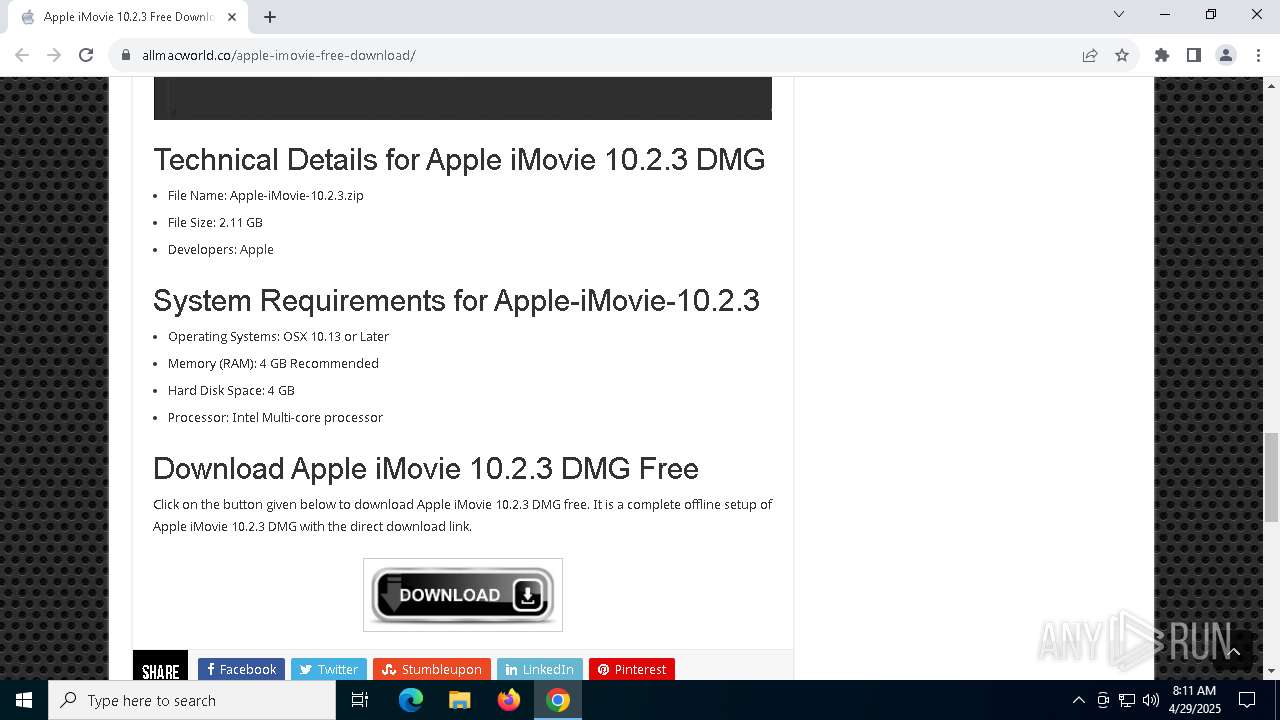Launch Firefox from taskbar
The image size is (1280, 720).
coord(509,700)
